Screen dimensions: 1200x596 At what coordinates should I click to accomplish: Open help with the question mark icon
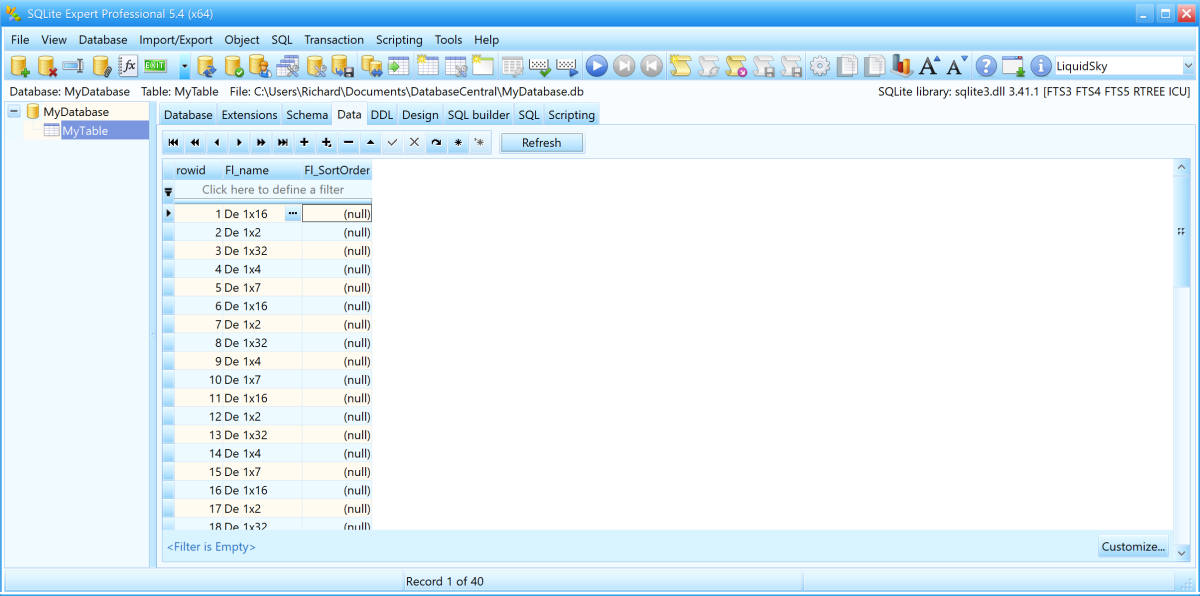click(x=986, y=66)
